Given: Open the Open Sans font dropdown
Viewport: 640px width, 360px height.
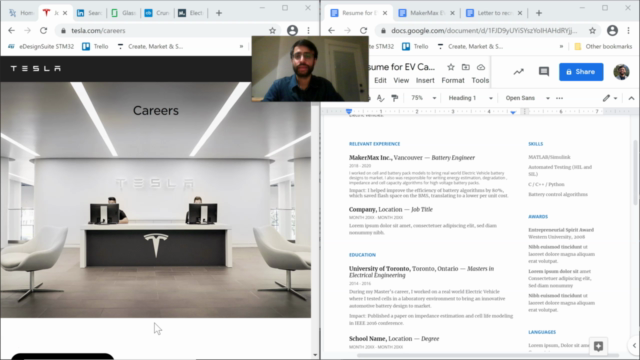Looking at the screenshot, I should 527,98.
